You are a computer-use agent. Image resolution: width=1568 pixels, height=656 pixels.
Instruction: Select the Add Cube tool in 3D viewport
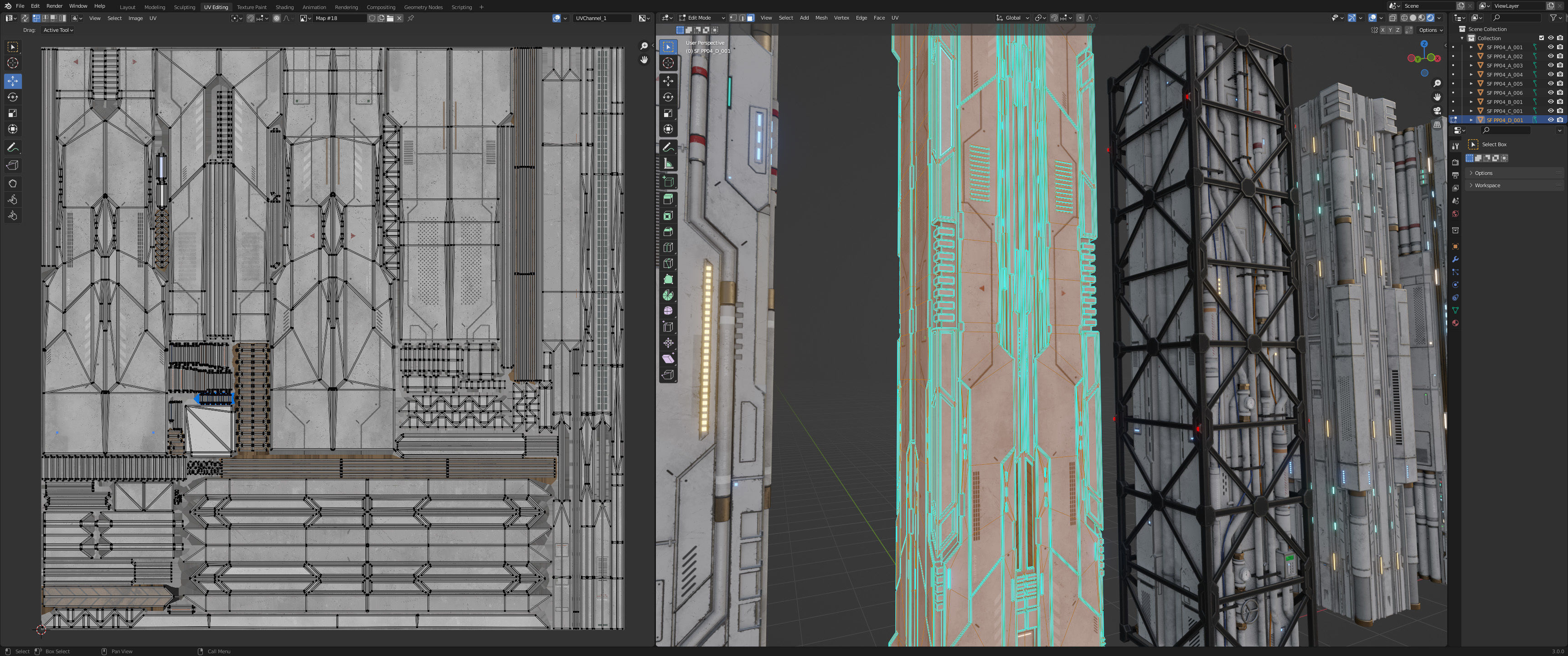668,181
